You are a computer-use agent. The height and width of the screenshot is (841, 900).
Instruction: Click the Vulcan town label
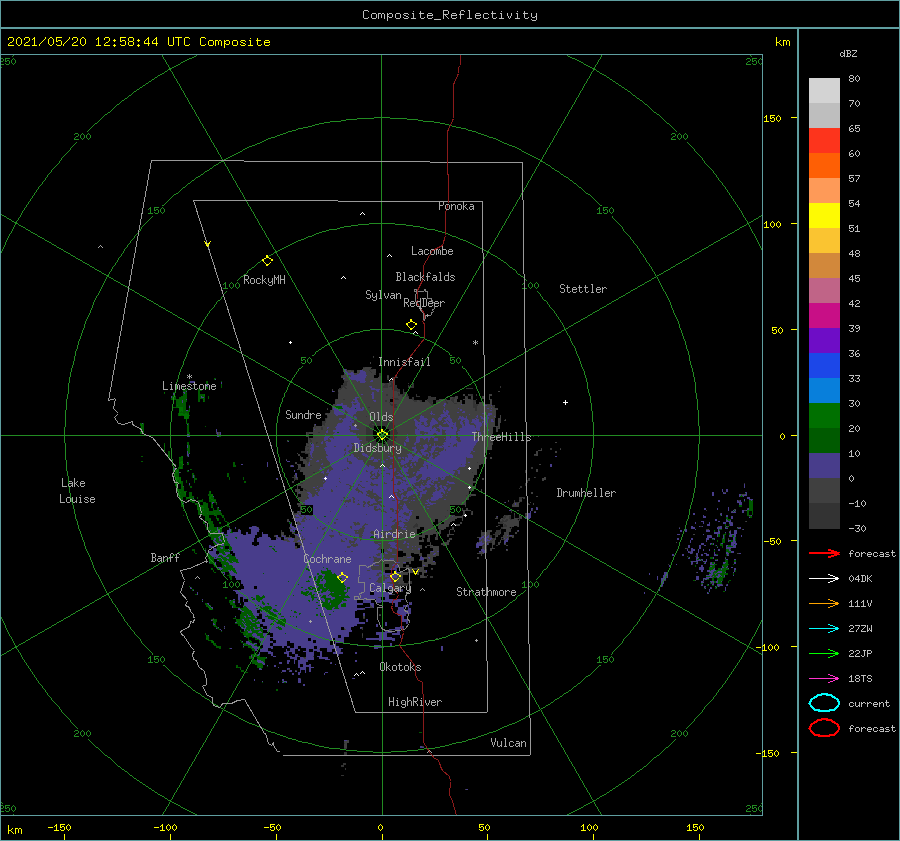[509, 743]
